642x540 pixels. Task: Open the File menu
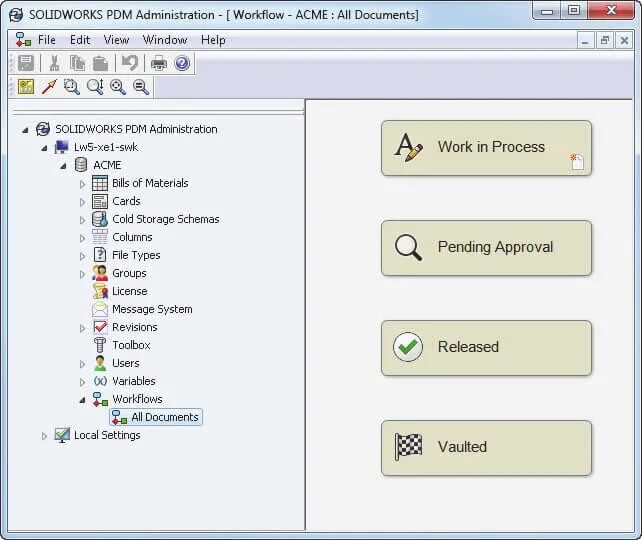click(47, 40)
